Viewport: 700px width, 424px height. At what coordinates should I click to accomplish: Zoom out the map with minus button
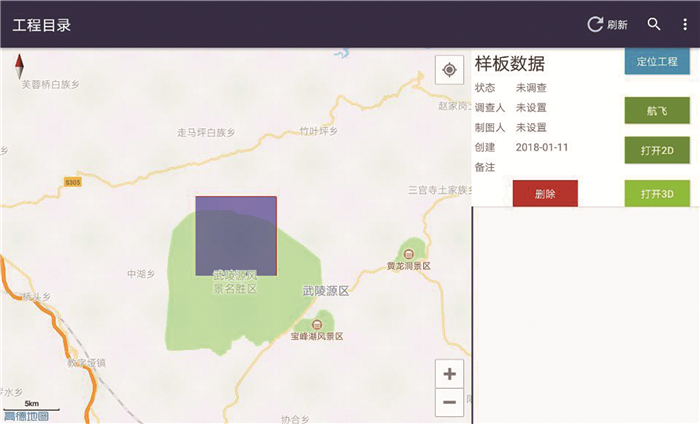pyautogui.click(x=450, y=402)
